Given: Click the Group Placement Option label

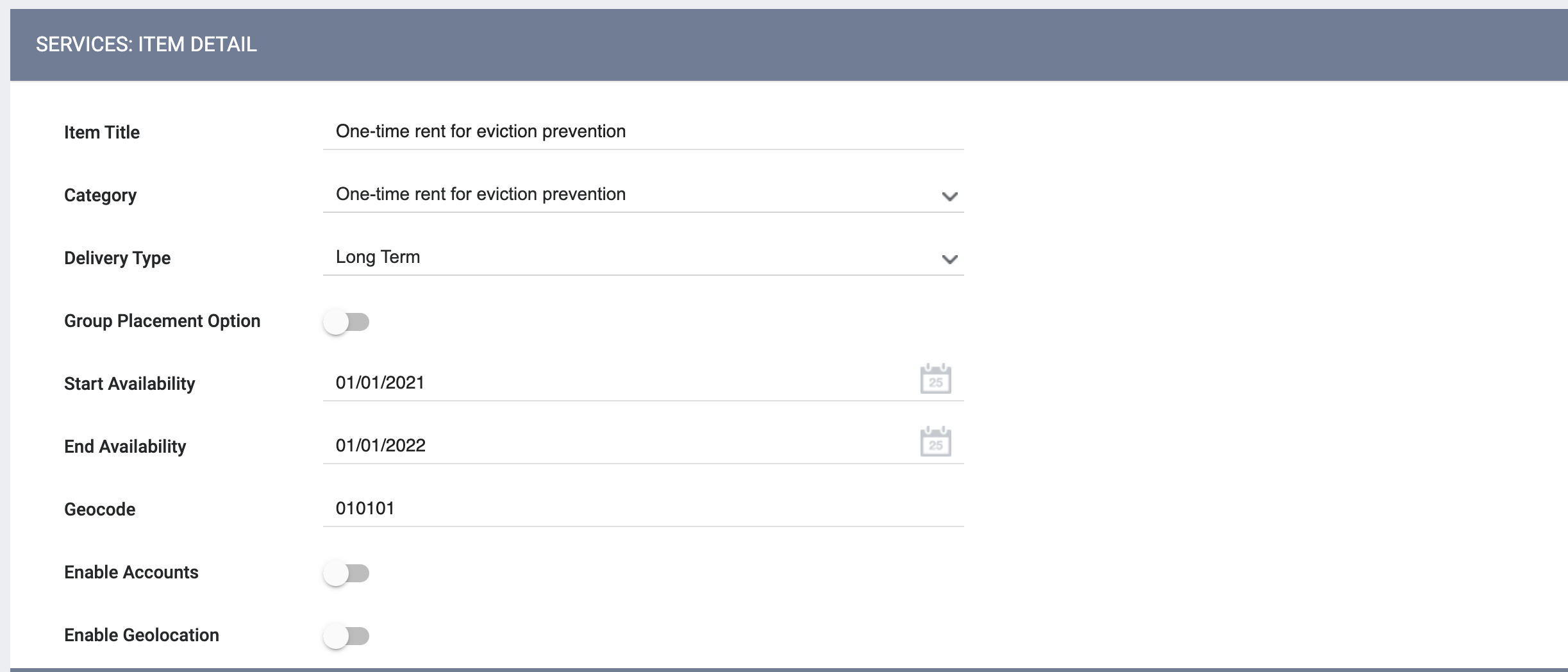Looking at the screenshot, I should tap(162, 321).
